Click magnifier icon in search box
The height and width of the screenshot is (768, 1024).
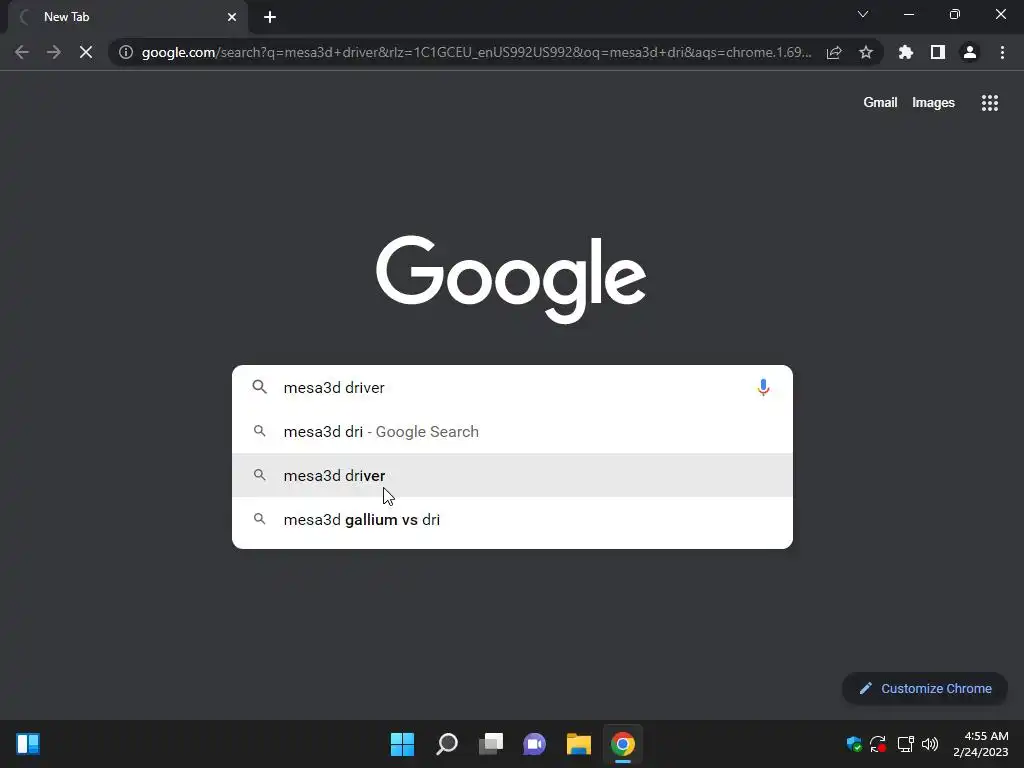(259, 387)
